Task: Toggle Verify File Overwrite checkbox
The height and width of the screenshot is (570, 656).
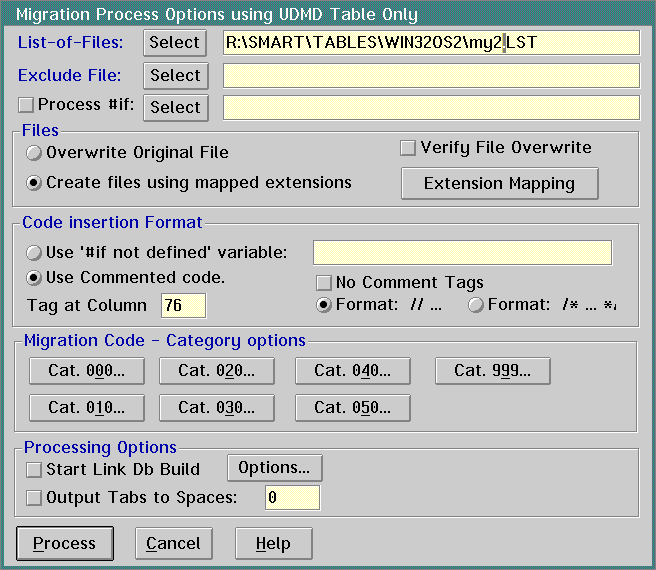Action: 408,148
